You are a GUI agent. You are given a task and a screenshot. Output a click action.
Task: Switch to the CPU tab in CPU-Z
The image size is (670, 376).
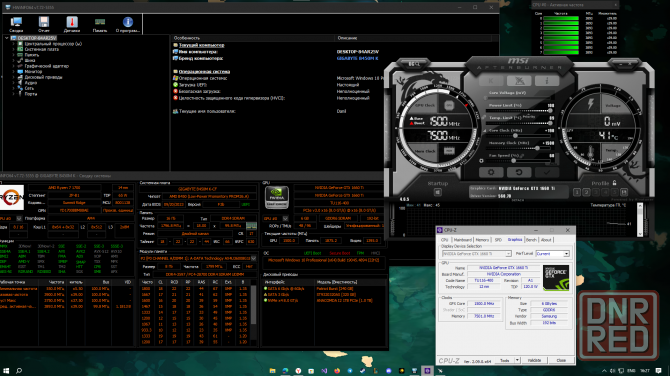444,240
